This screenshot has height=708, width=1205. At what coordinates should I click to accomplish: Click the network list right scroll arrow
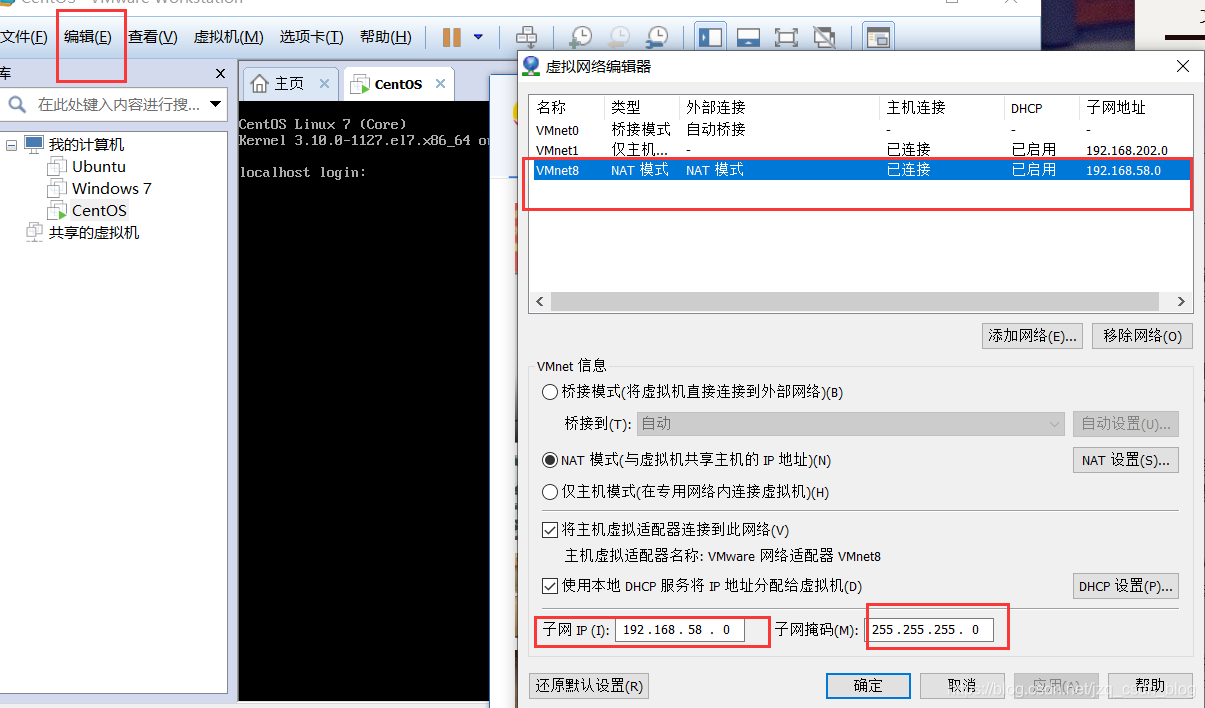click(x=1181, y=301)
